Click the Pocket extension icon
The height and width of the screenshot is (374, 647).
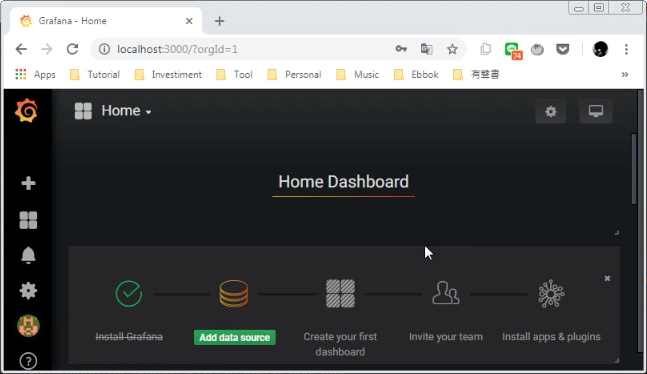click(x=562, y=50)
